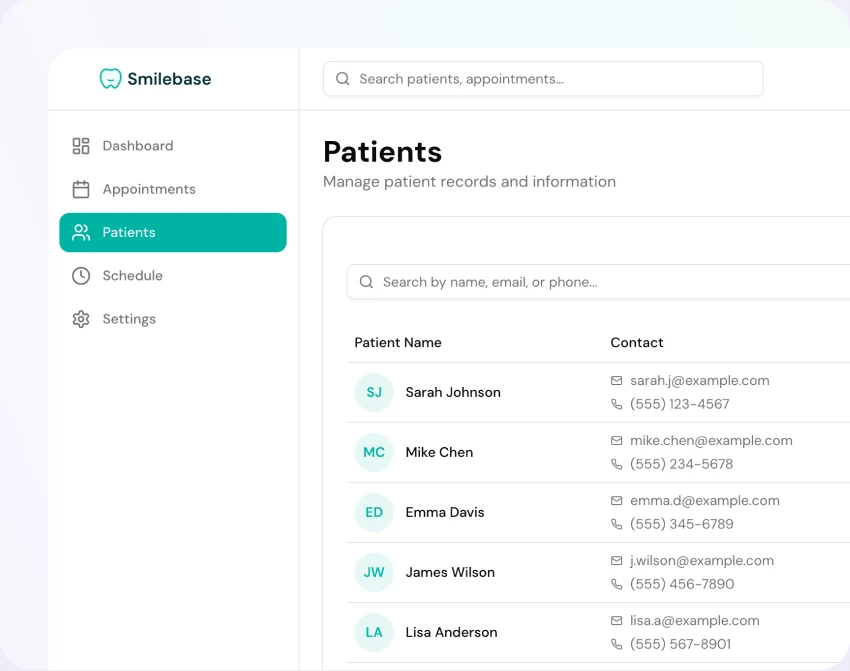Click phone number (555) 234-5678
Viewport: 850px width, 671px height.
coord(681,464)
